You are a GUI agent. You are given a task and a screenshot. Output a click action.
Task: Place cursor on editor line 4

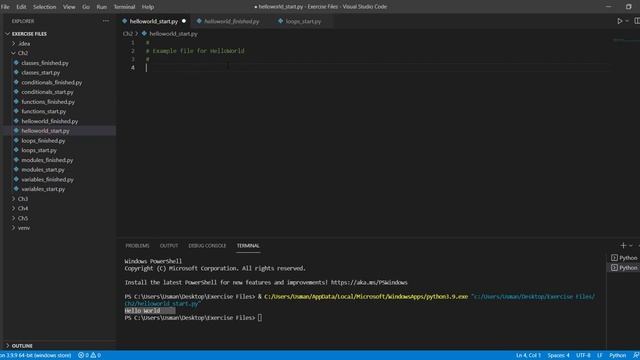(378, 68)
